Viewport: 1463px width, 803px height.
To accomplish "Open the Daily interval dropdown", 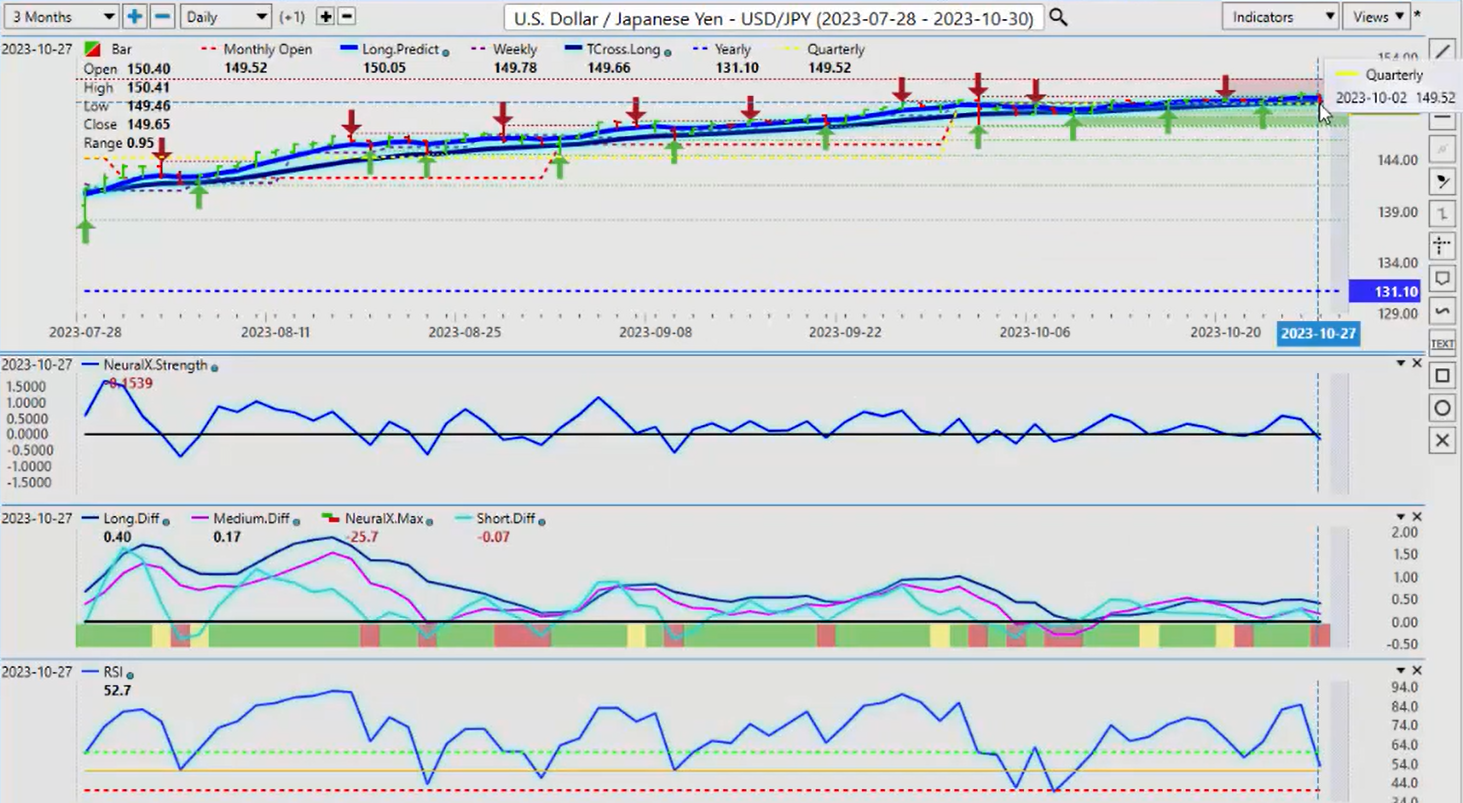I will [x=226, y=16].
